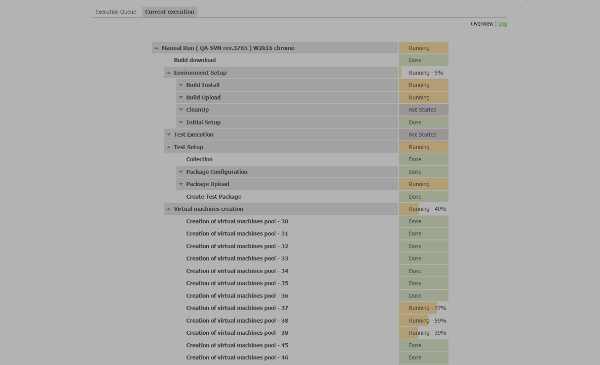Screen dimensions: 600x365
Task: Collapse the Virtual machines creation section
Action: (x=168, y=209)
